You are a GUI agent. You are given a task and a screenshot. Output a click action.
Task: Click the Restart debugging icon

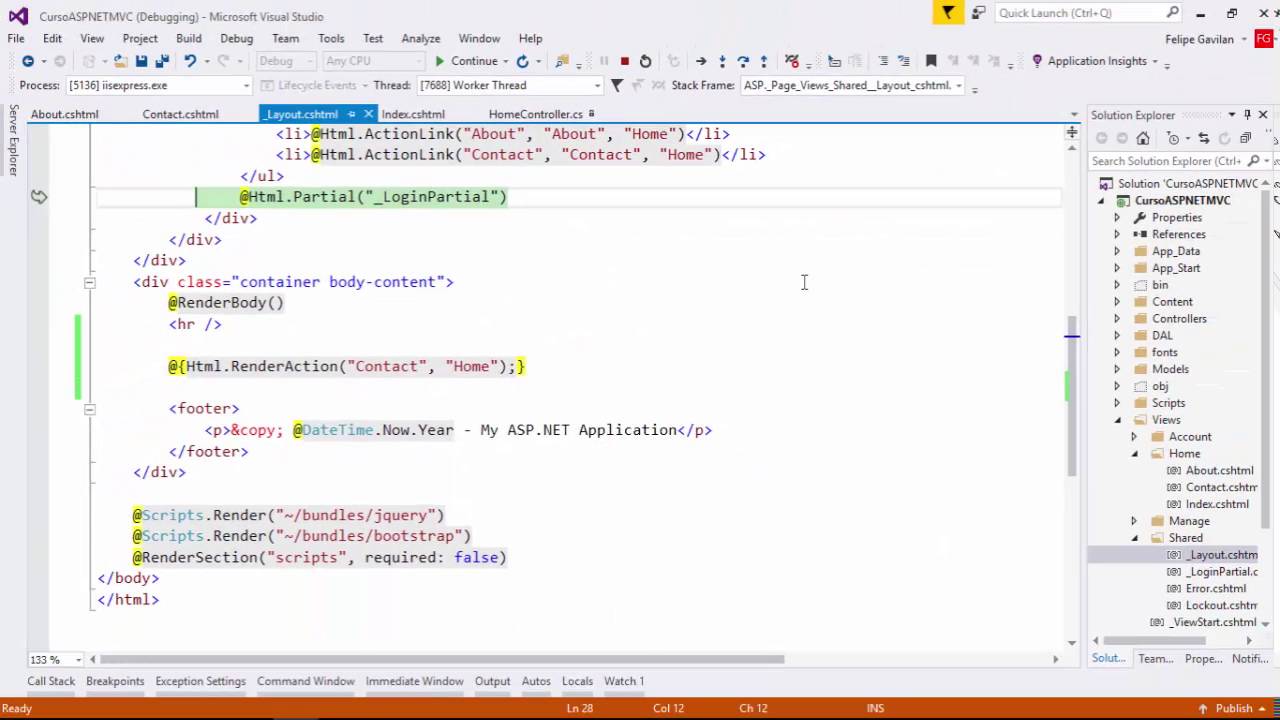pyautogui.click(x=646, y=61)
